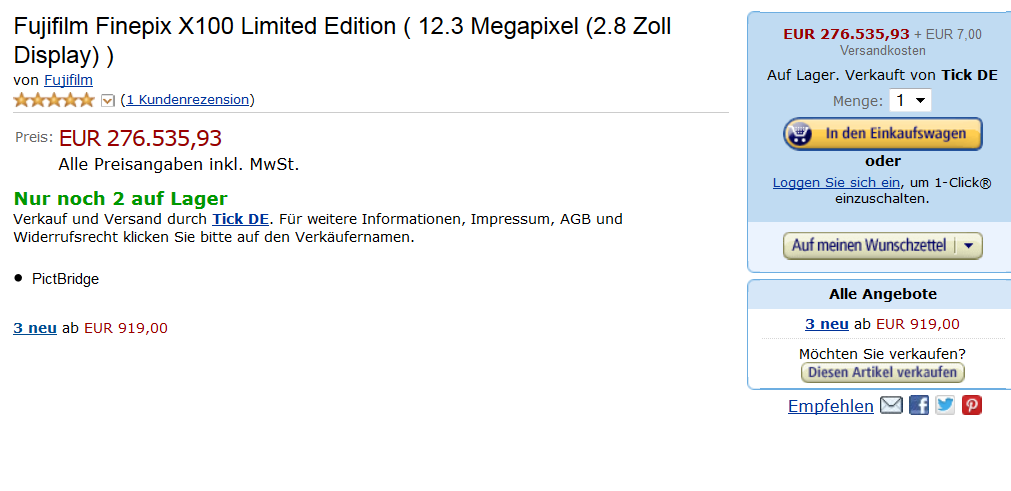Open '3 neu' in Alle Angebote box
The image size is (1011, 491).
(826, 324)
